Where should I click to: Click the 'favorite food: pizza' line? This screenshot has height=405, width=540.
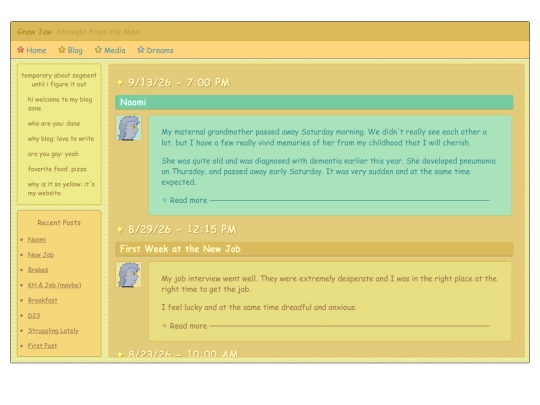pos(57,169)
